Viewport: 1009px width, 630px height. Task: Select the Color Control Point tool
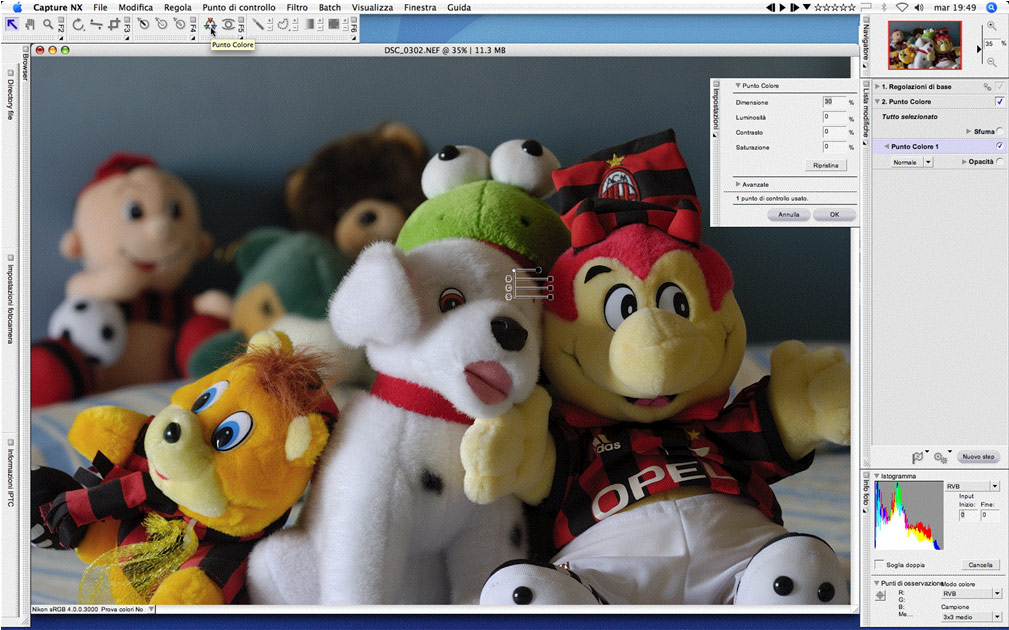pyautogui.click(x=210, y=25)
